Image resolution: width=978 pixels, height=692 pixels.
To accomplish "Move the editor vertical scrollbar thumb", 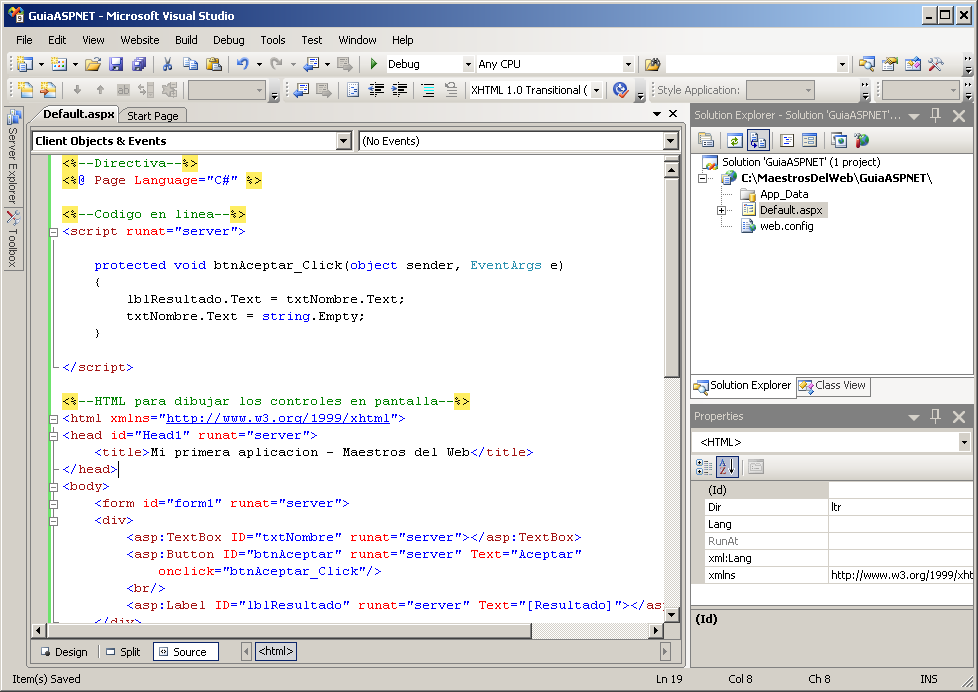I will coord(671,278).
